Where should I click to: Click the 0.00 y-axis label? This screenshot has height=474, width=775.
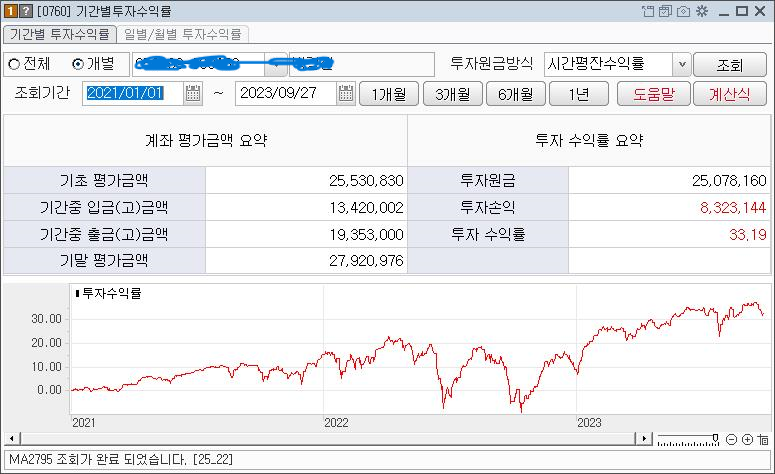tap(49, 390)
